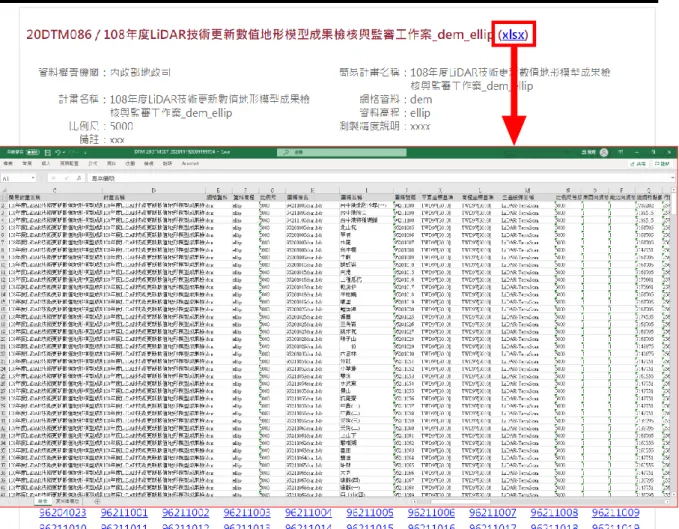The image size is (679, 529).
Task: Open the user account avatar in Excel
Action: tap(604, 152)
